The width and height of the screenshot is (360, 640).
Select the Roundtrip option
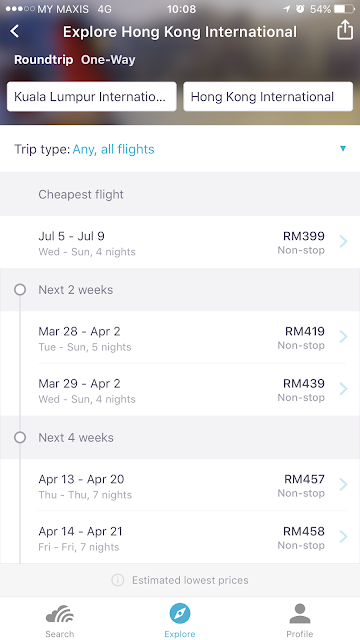[44, 60]
